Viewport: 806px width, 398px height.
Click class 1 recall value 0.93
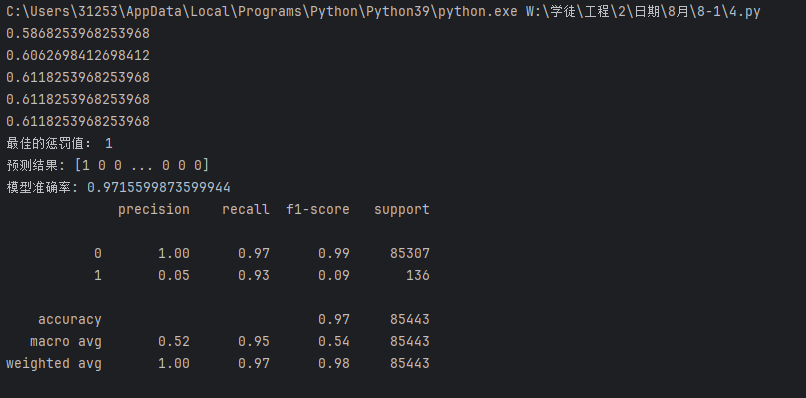pos(254,276)
